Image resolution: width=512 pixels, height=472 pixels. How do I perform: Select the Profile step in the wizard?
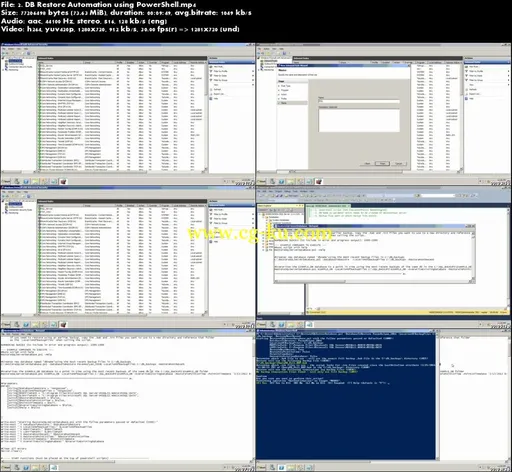(x=284, y=98)
